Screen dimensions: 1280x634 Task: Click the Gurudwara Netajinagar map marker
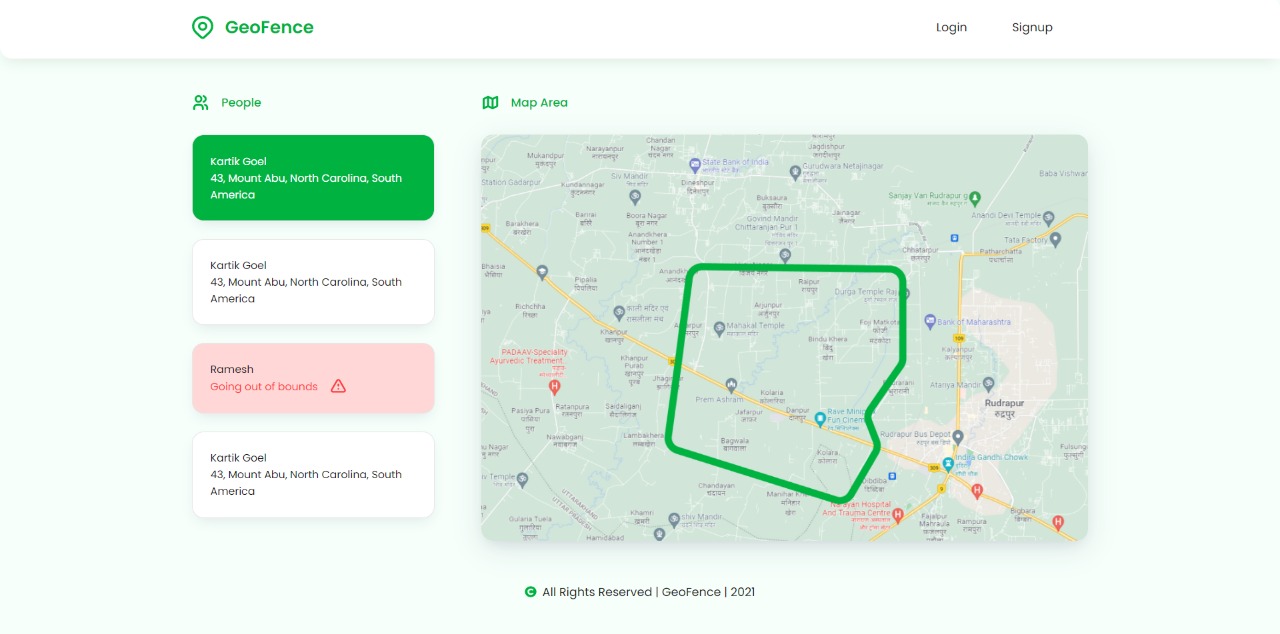[795, 172]
